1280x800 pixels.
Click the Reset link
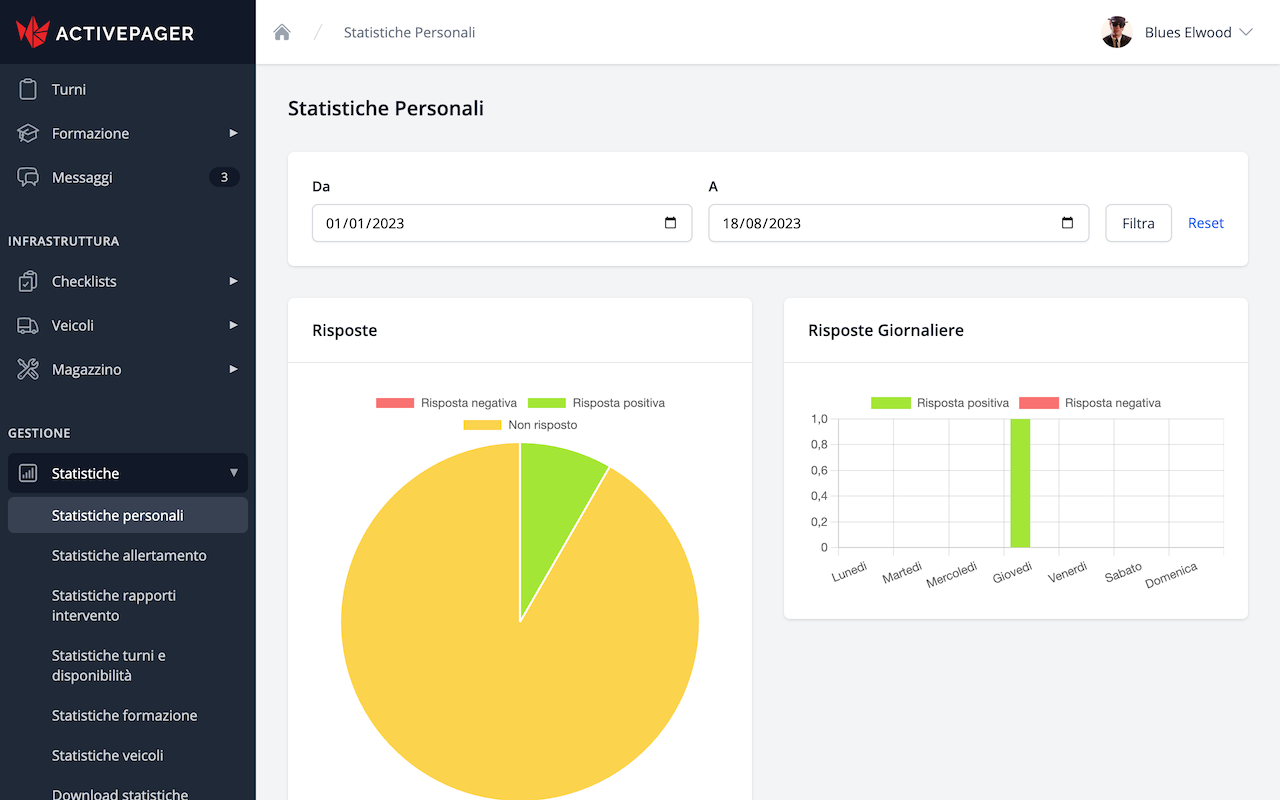tap(1205, 223)
